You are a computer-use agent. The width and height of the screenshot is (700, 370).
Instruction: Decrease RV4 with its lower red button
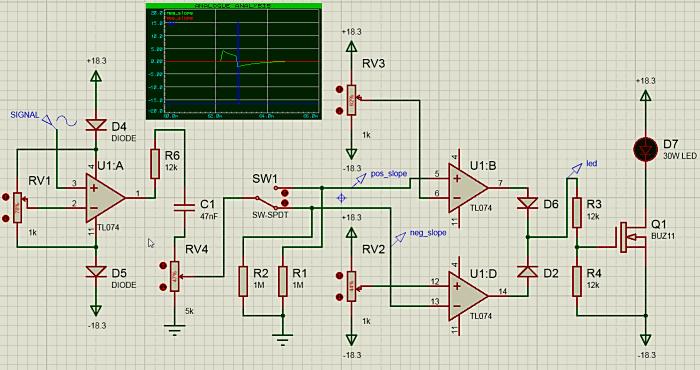[163, 287]
